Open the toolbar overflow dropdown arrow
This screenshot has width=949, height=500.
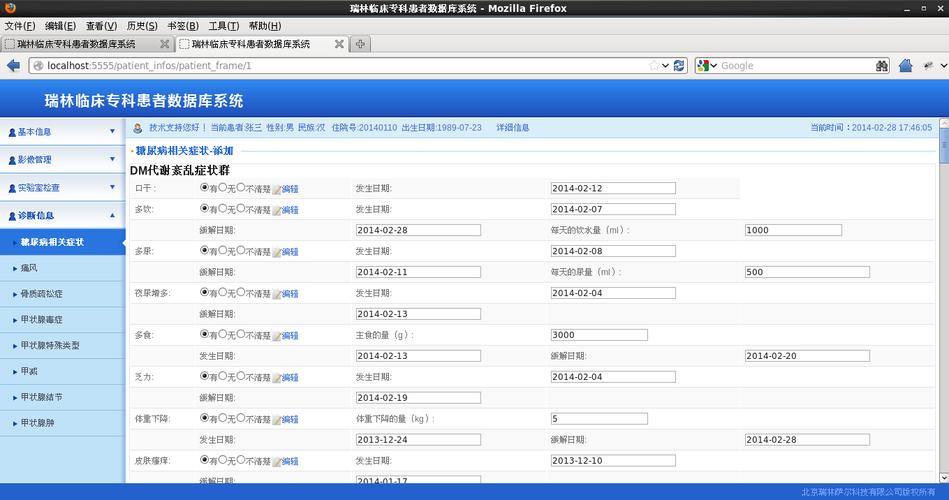[x=944, y=65]
